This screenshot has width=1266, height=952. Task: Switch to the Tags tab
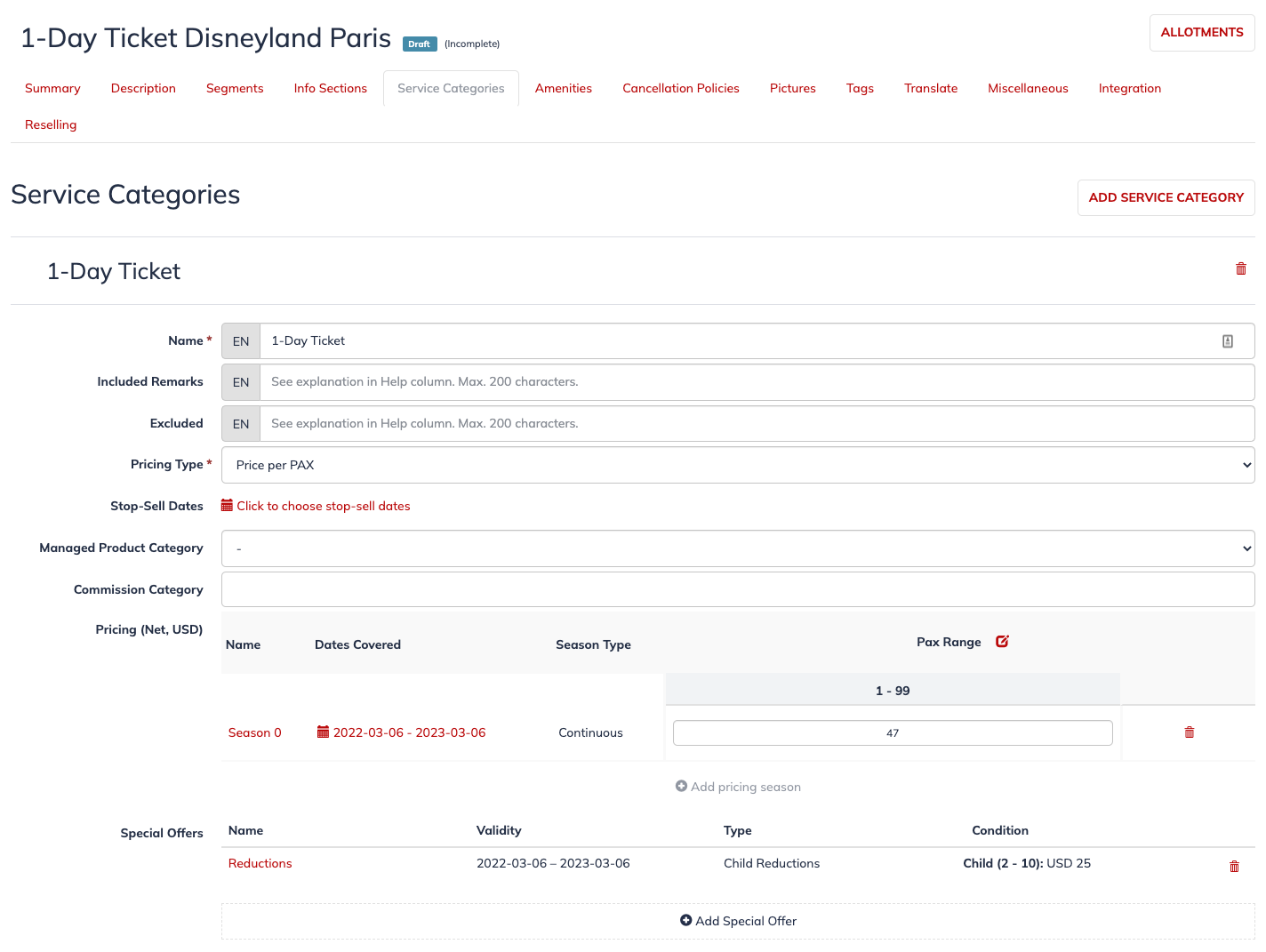tap(860, 88)
